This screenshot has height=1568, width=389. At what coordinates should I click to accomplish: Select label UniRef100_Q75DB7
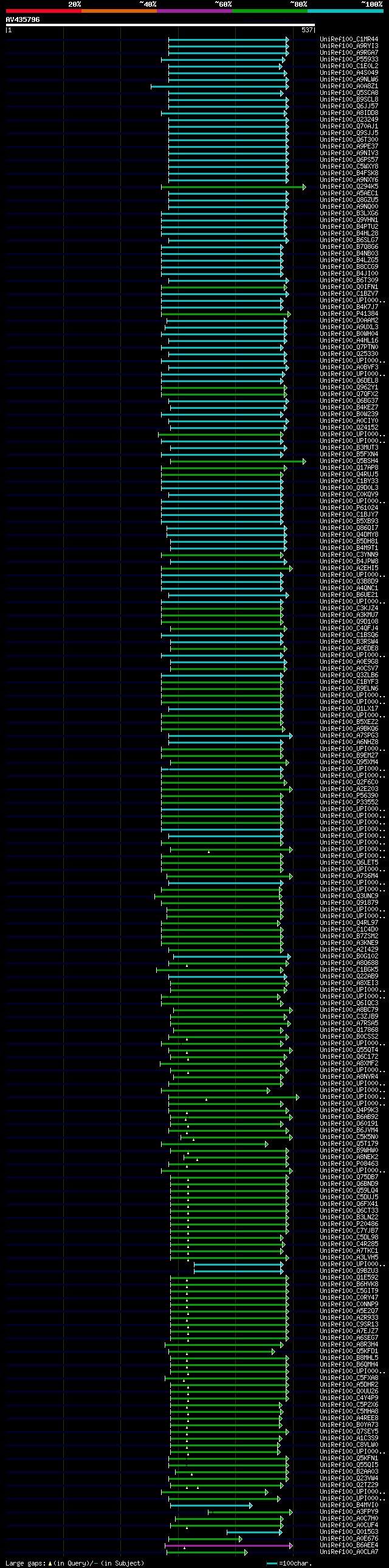click(x=349, y=1177)
